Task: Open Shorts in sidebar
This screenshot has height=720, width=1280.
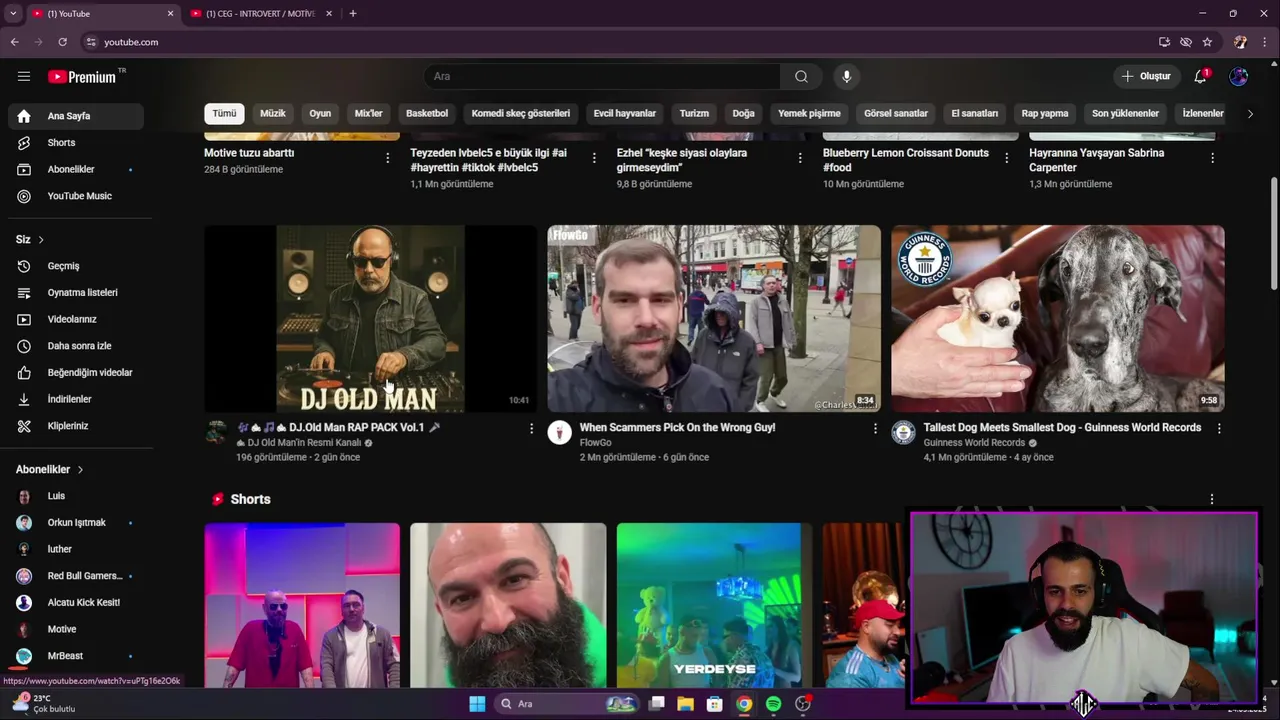Action: click(76, 143)
